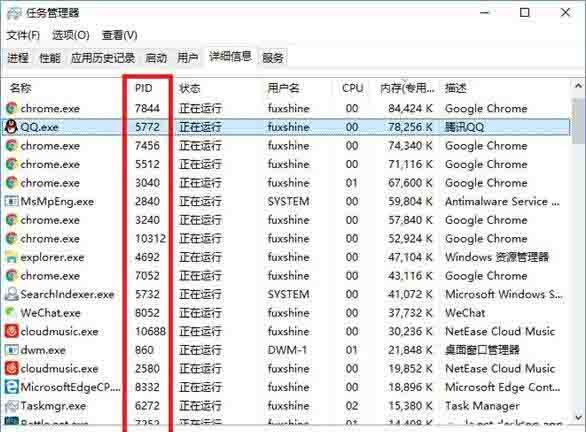Screen dimensions: 586x432
Task: Select the SearchIndexer.exe process name
Action: 67,294
